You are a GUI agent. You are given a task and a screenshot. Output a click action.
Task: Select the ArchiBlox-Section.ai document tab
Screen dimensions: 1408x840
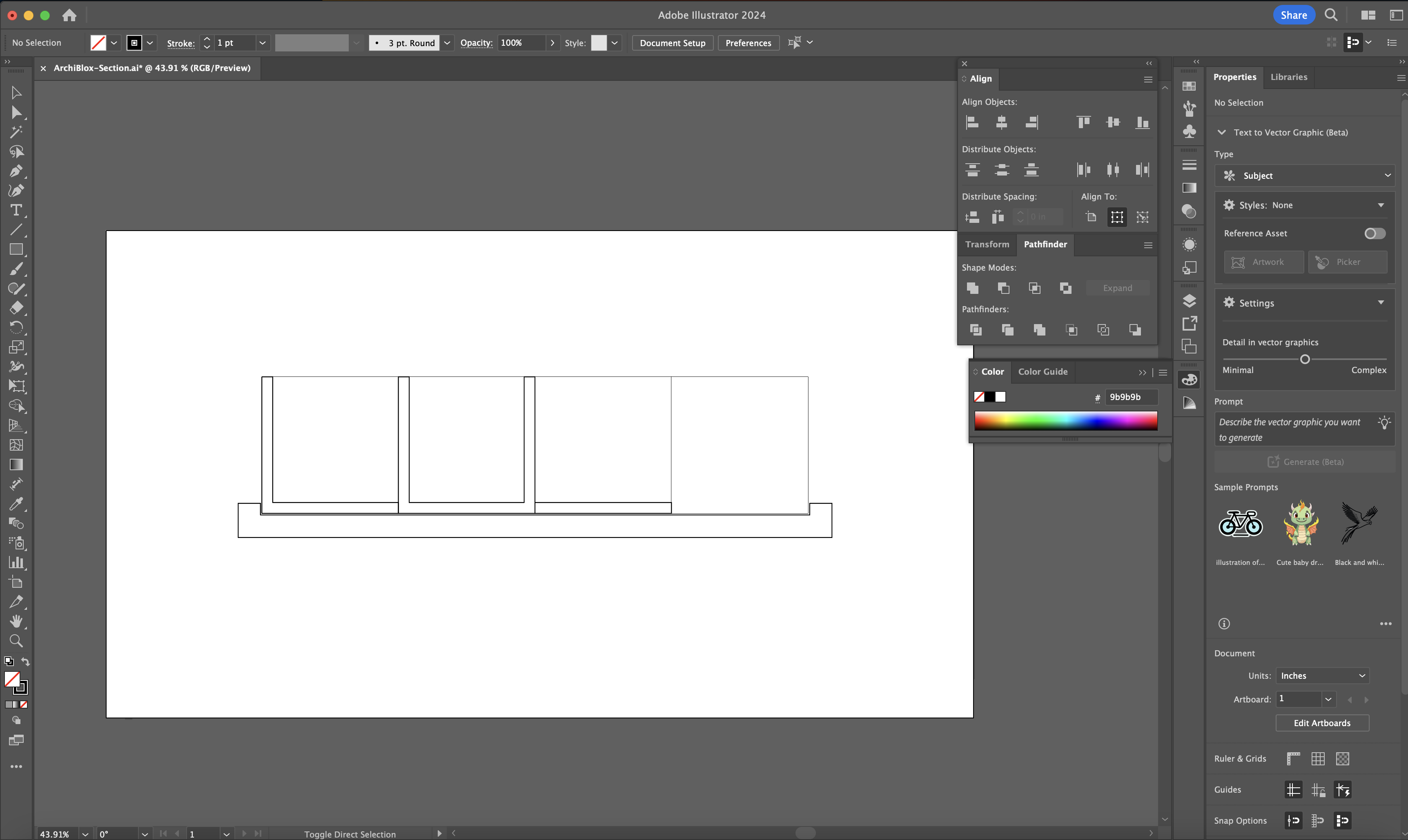(x=152, y=68)
